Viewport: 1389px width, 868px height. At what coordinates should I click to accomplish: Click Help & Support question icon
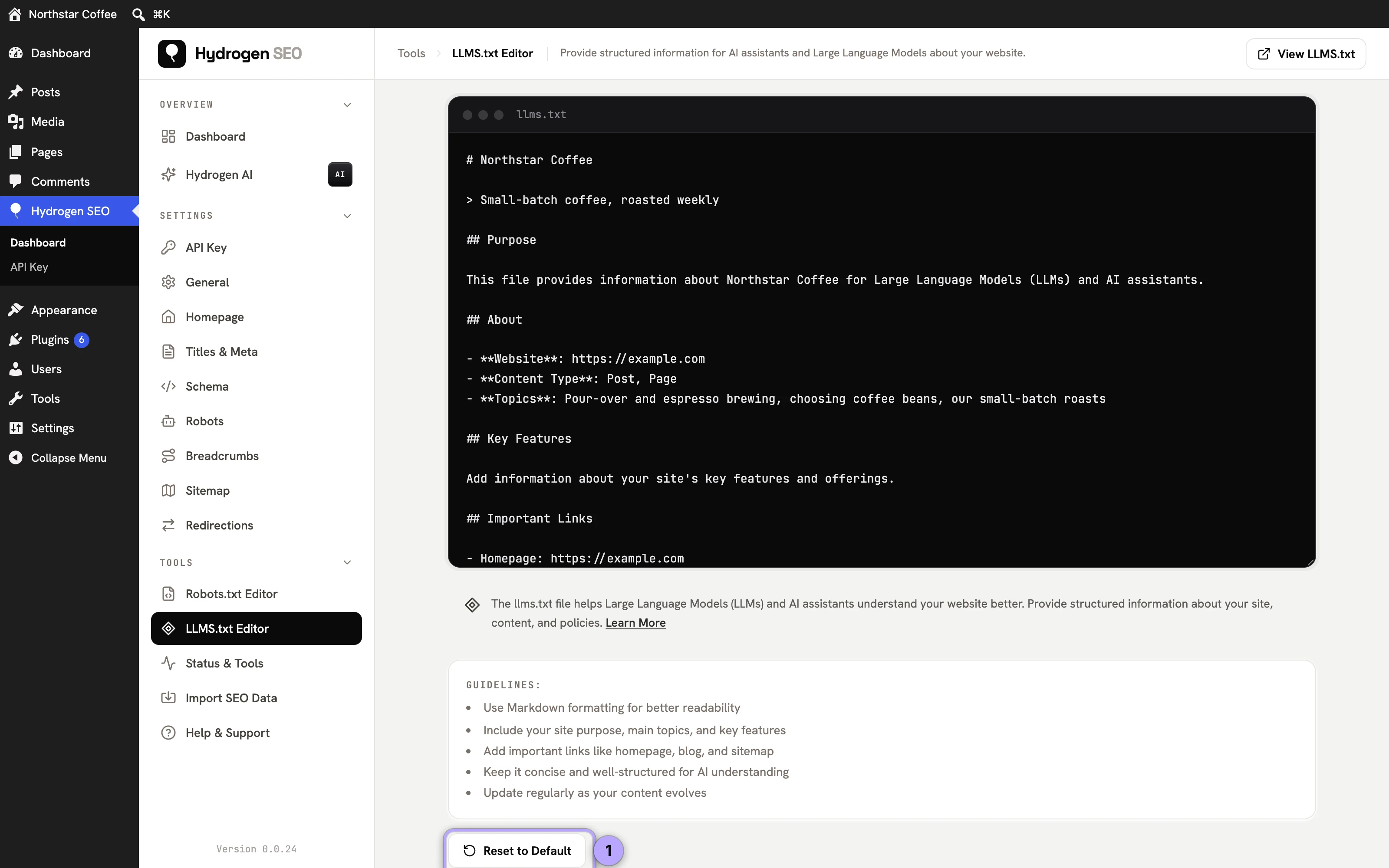(168, 733)
